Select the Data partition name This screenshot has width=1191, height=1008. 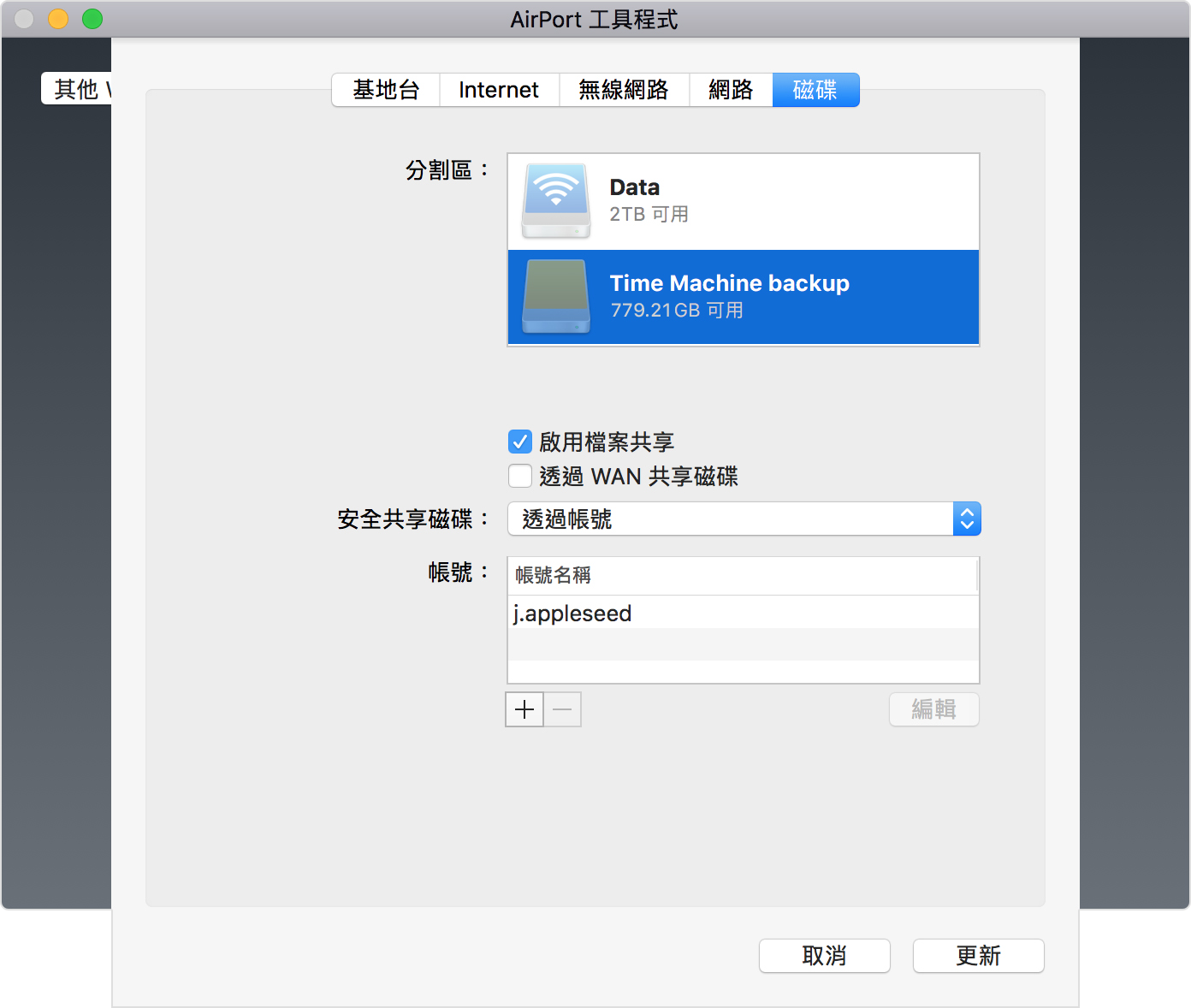point(635,187)
